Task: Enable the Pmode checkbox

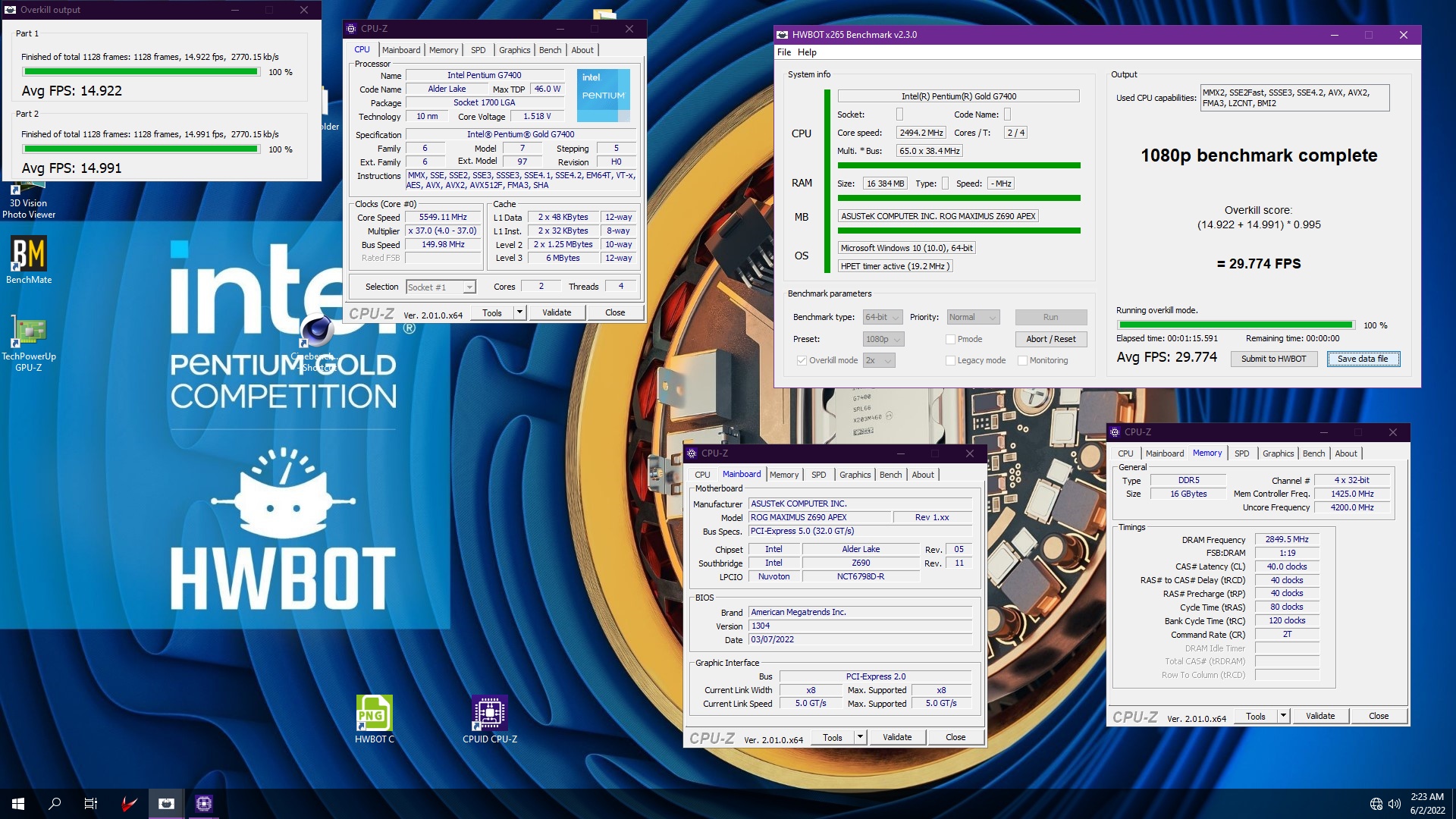Action: (x=950, y=339)
